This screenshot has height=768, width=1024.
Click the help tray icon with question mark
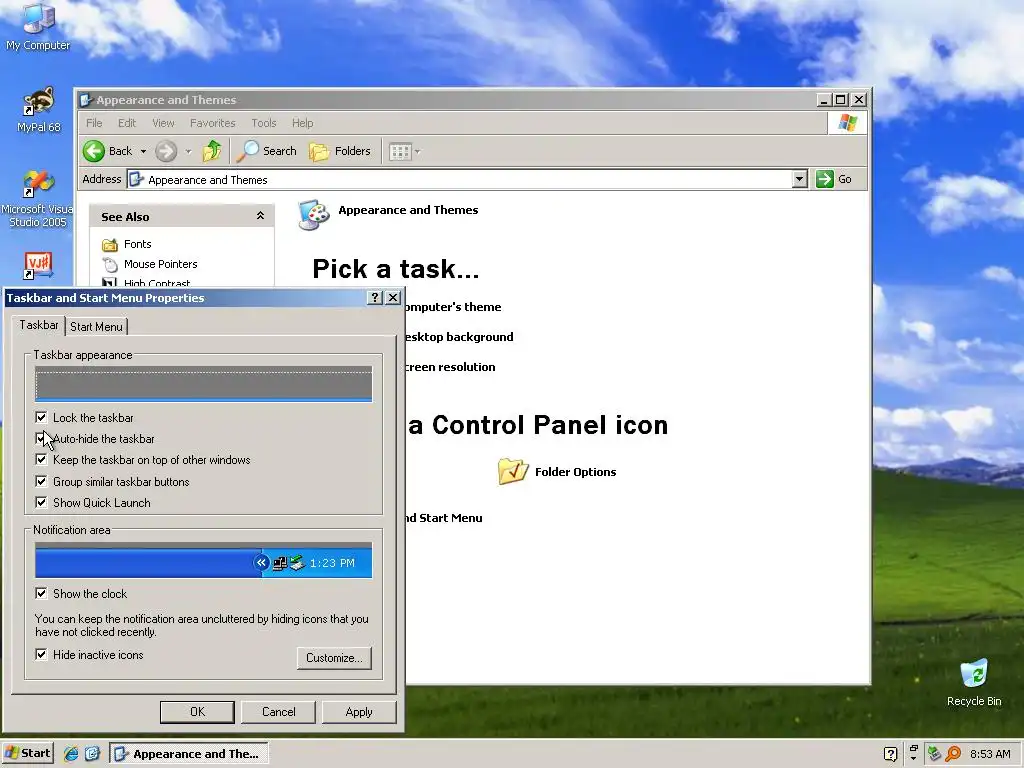890,754
